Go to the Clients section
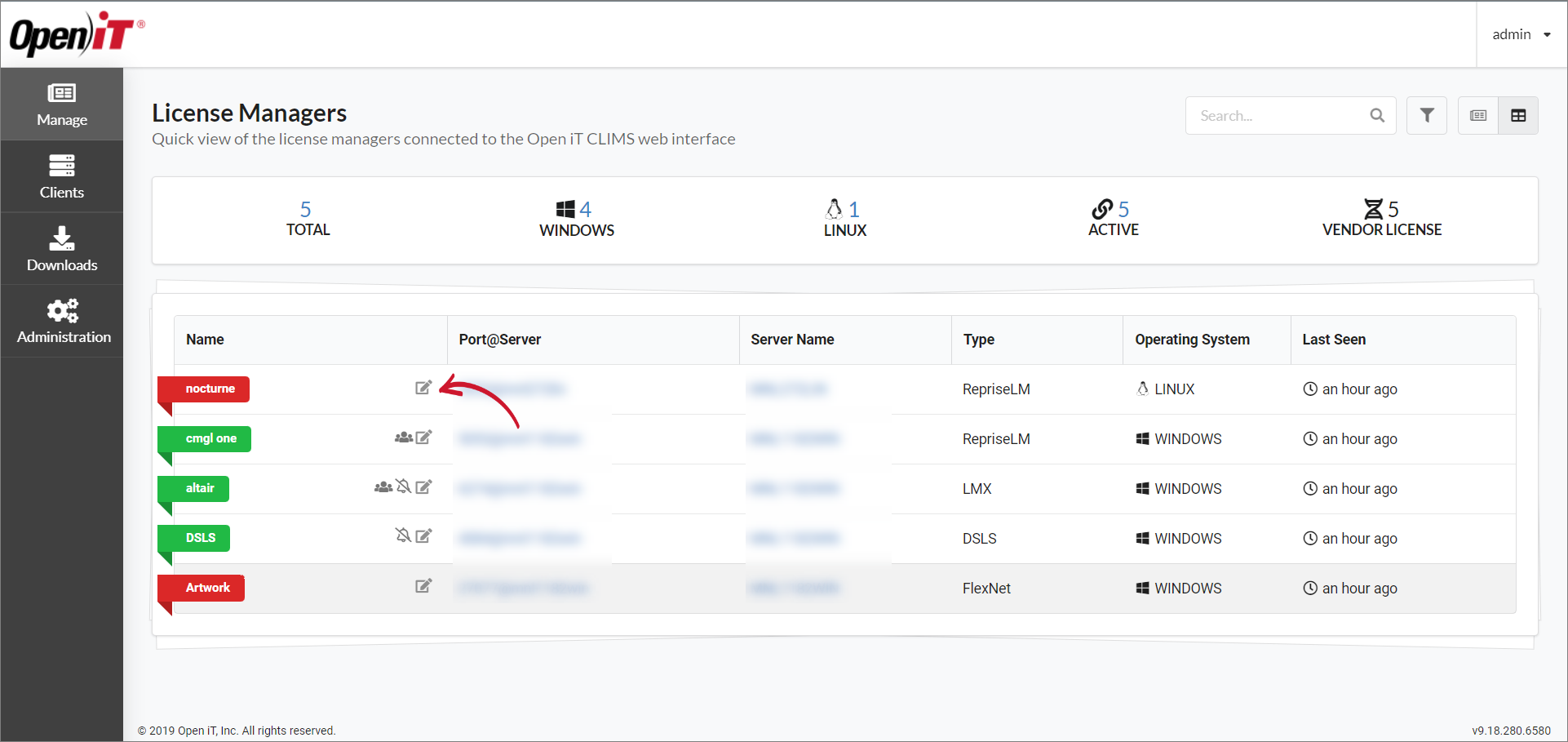1568x742 pixels. (62, 176)
